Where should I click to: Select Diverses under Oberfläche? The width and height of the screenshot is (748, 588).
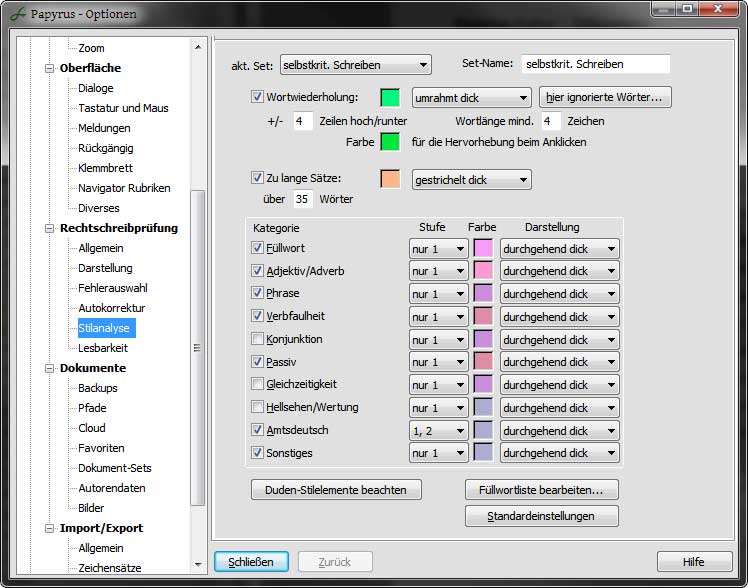99,208
